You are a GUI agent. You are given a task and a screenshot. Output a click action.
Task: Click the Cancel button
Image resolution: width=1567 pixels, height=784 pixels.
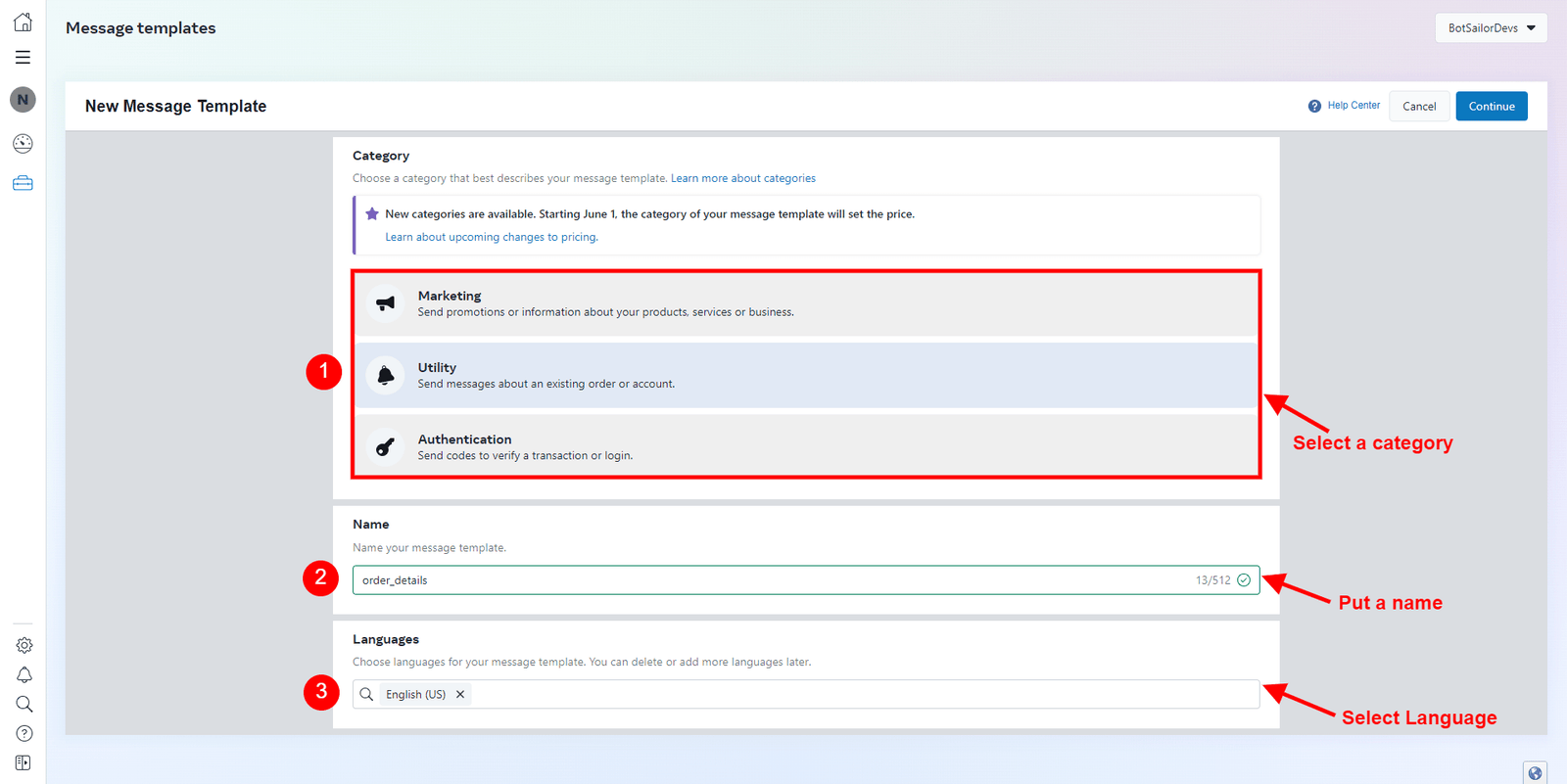pos(1418,107)
